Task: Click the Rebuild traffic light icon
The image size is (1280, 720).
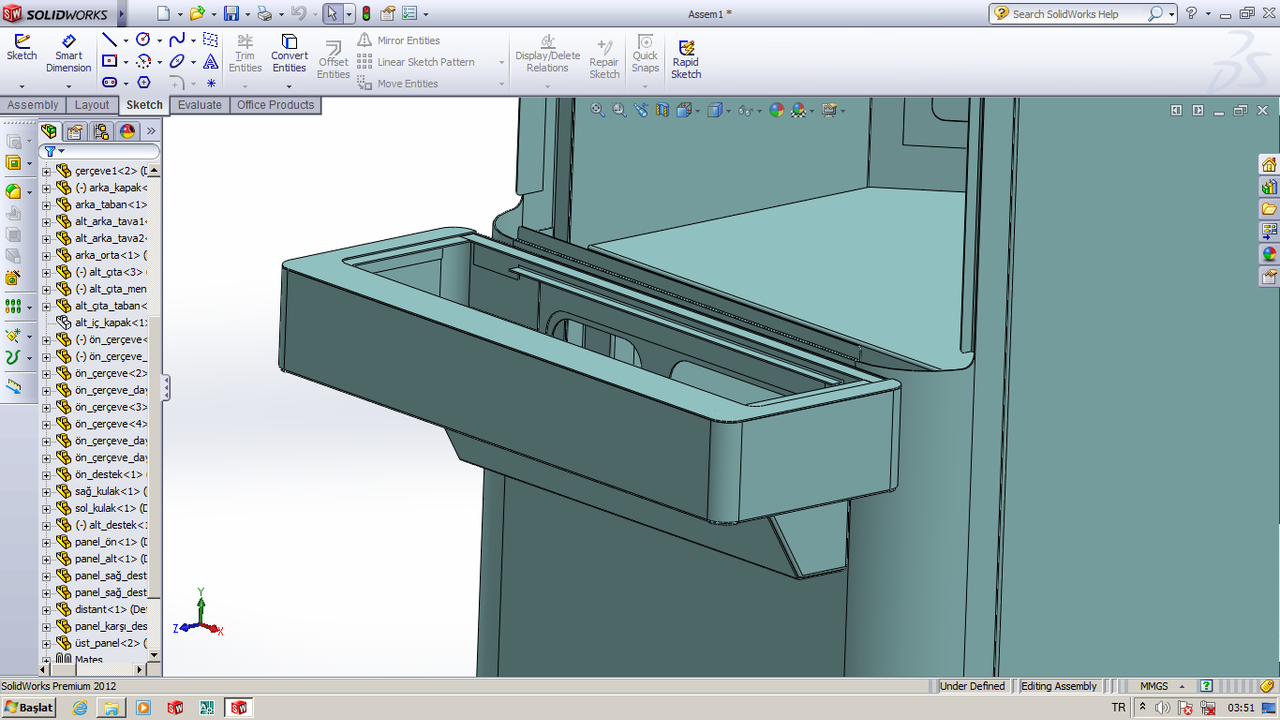Action: tap(366, 14)
